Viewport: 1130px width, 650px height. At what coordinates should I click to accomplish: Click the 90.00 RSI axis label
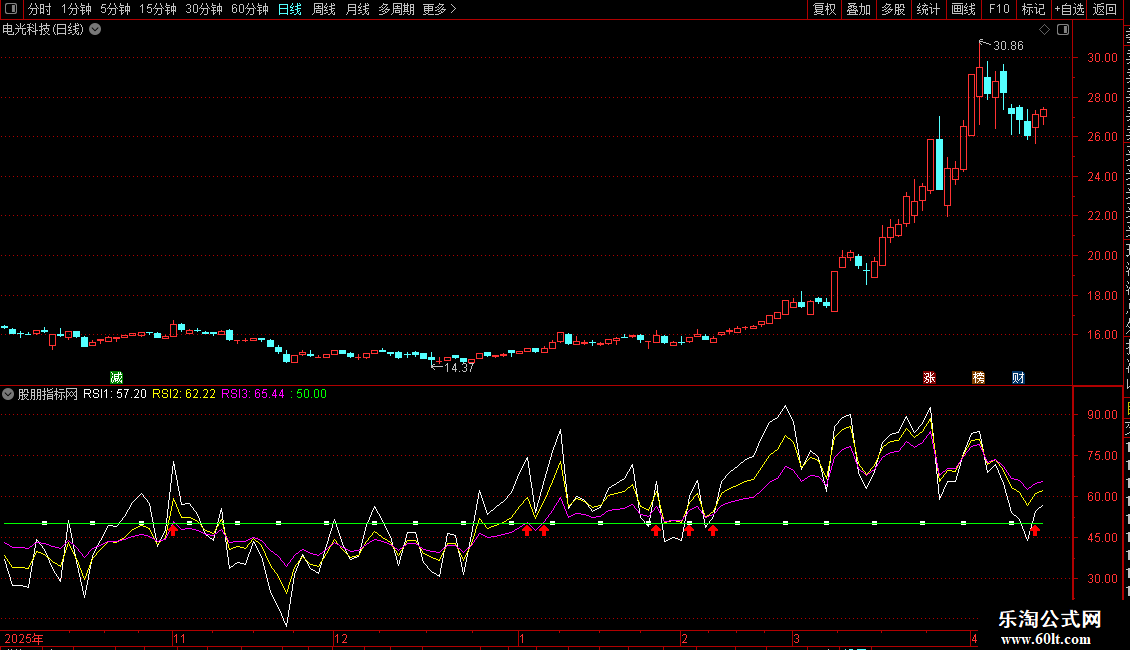tap(1103, 415)
